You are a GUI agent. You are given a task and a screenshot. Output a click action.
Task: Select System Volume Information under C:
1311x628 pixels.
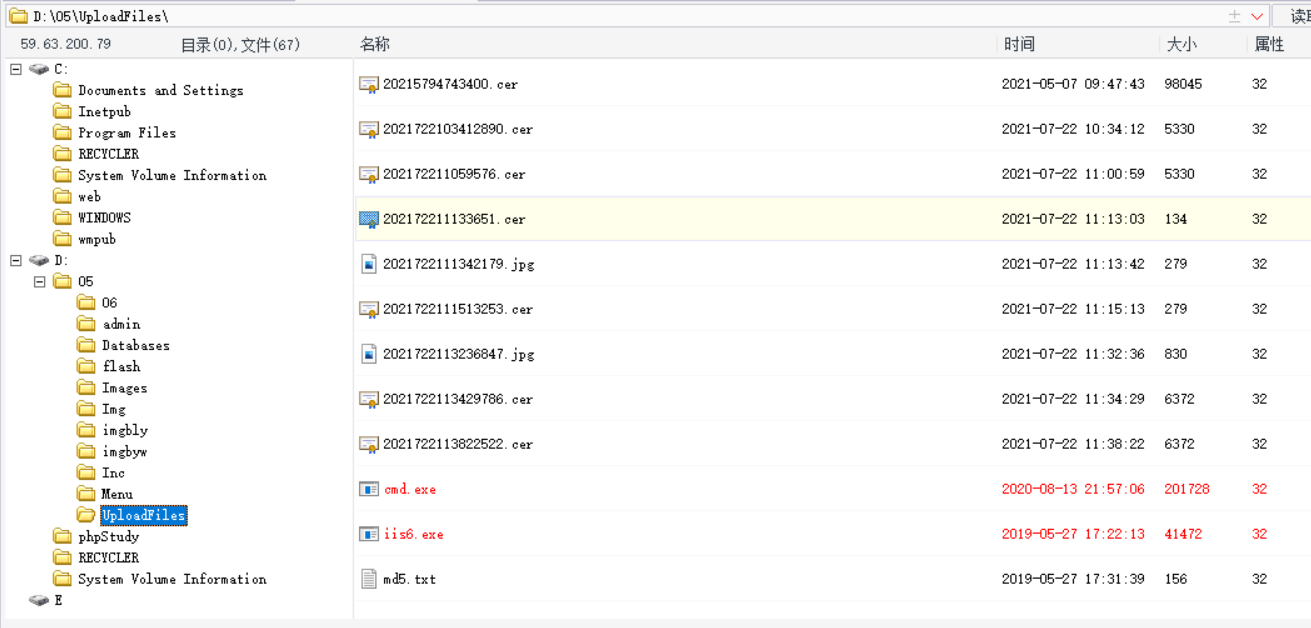tap(172, 175)
